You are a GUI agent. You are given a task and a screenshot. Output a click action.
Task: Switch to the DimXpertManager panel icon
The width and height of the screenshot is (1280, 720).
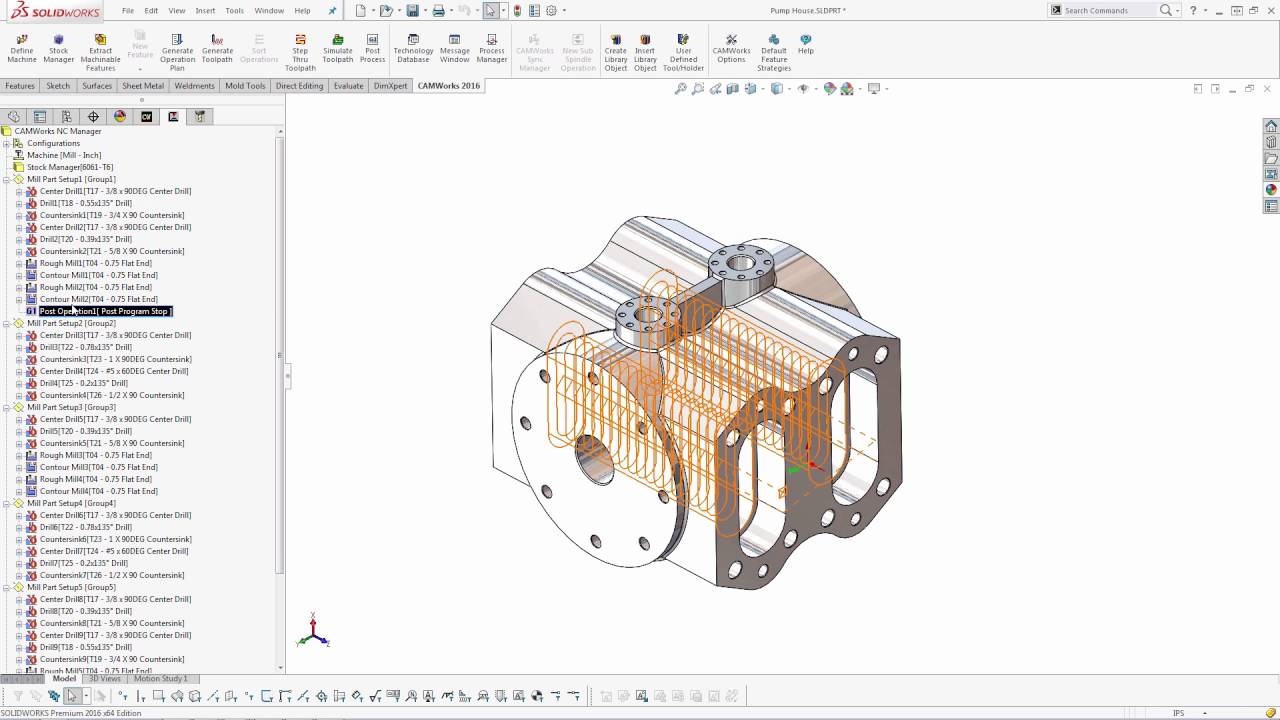click(x=93, y=116)
